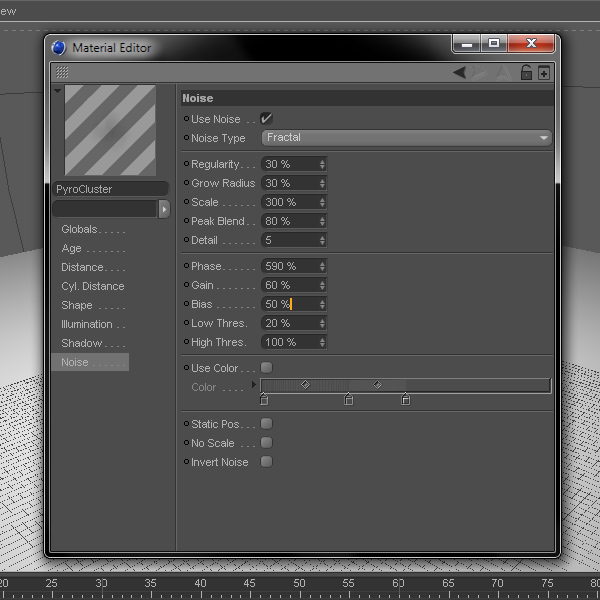The image size is (600, 600).
Task: Click the PyroCluster name field
Action: 110,189
